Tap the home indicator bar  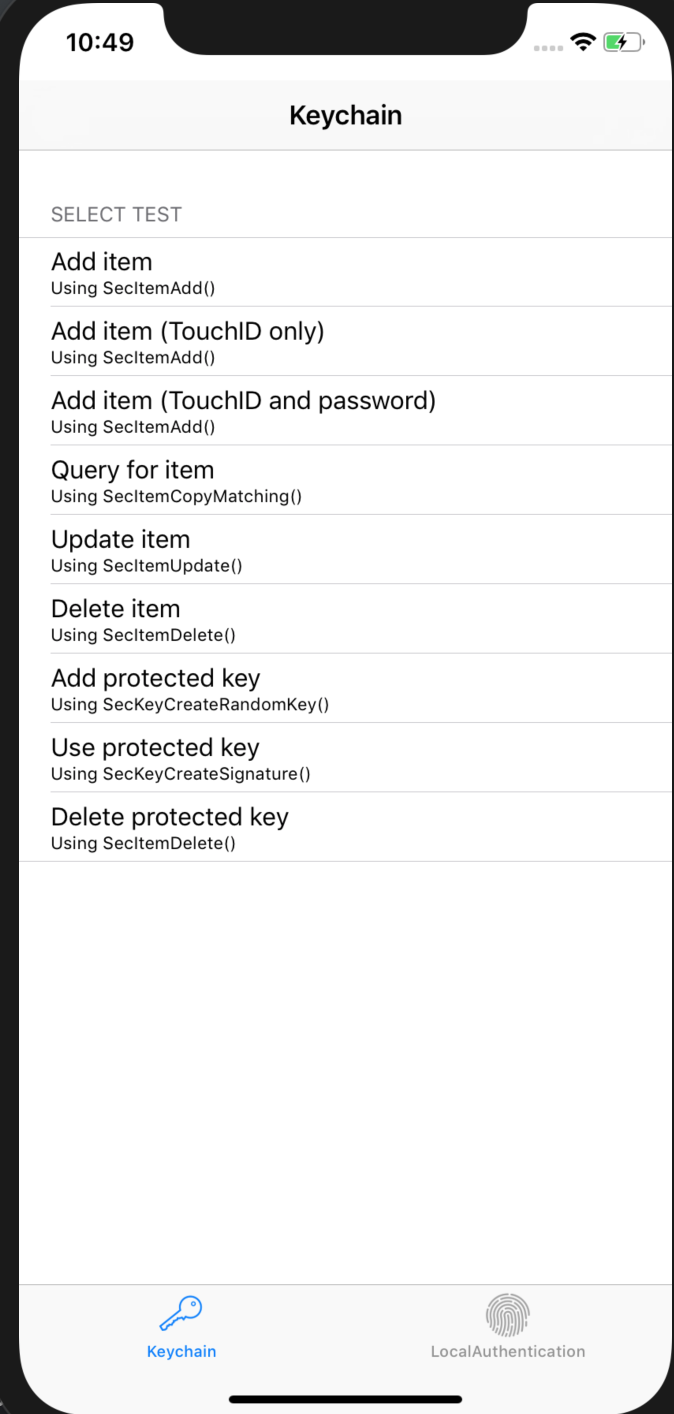345,1398
